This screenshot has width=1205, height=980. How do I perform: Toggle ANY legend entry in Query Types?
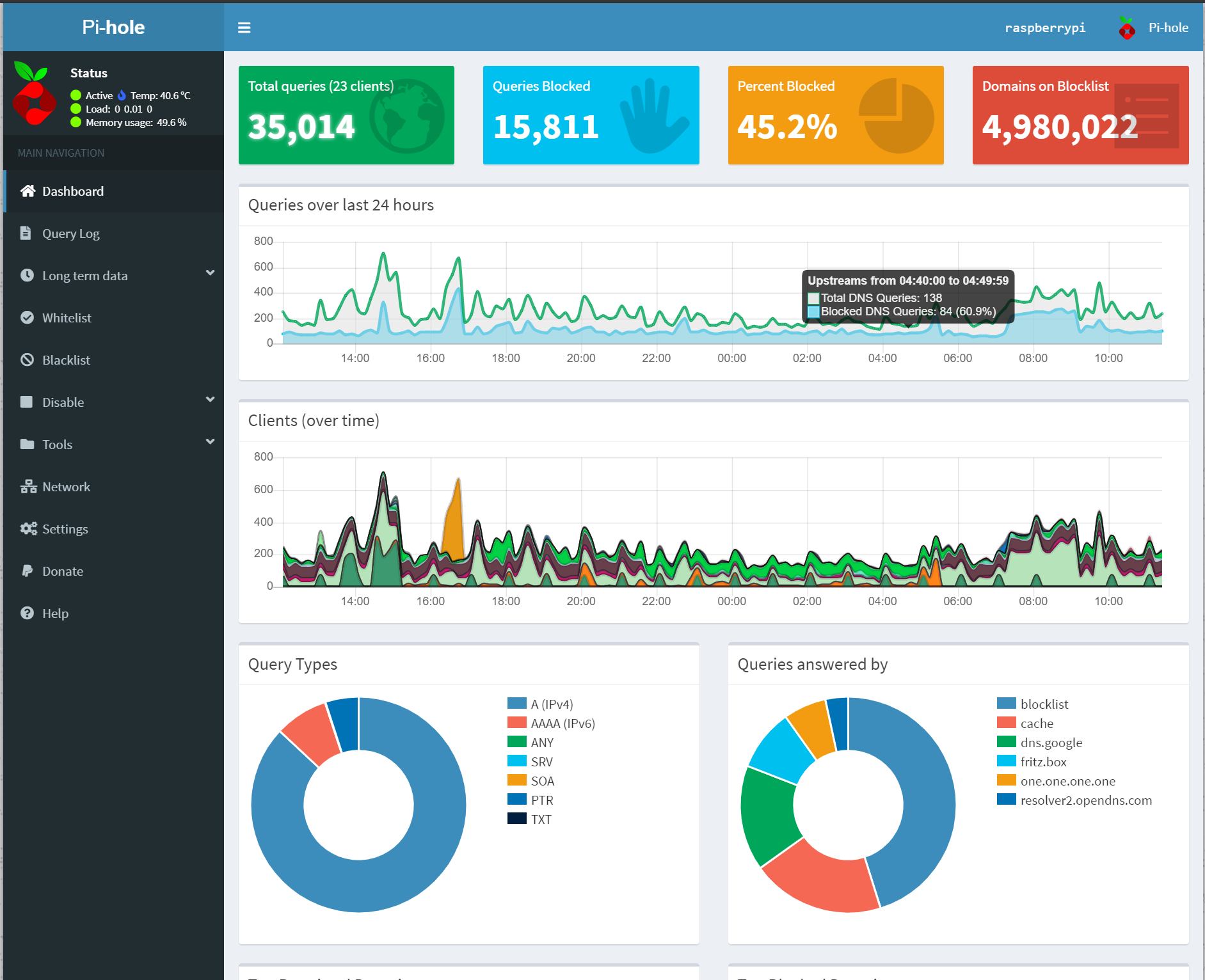[x=531, y=742]
